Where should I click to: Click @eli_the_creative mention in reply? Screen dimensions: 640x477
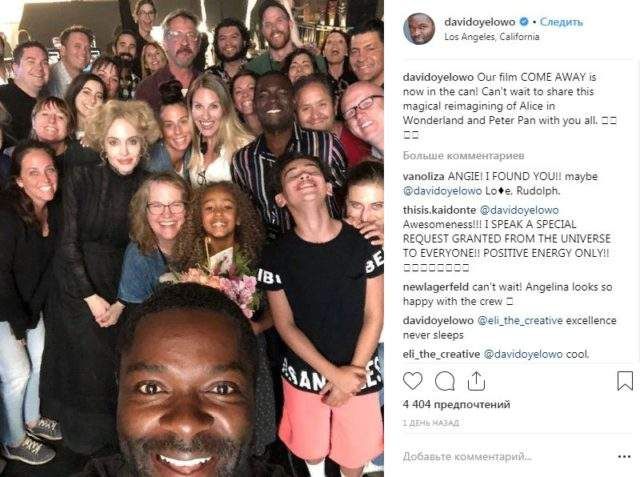(520, 321)
